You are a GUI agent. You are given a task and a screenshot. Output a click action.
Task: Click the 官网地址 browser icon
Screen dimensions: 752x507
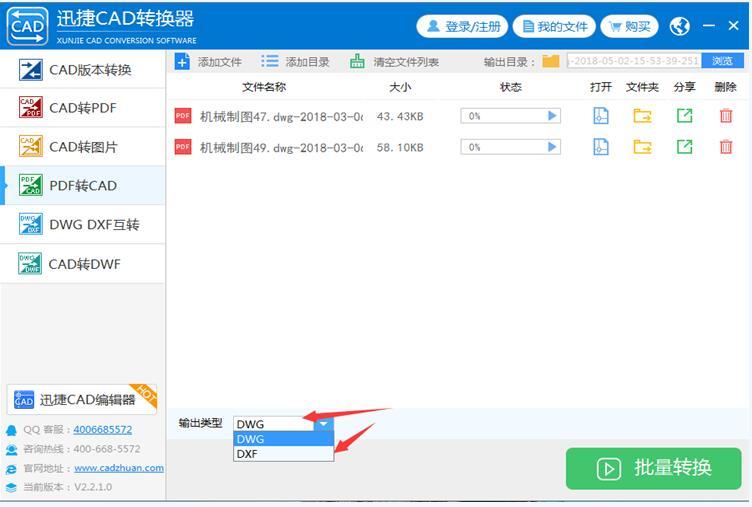click(x=11, y=469)
